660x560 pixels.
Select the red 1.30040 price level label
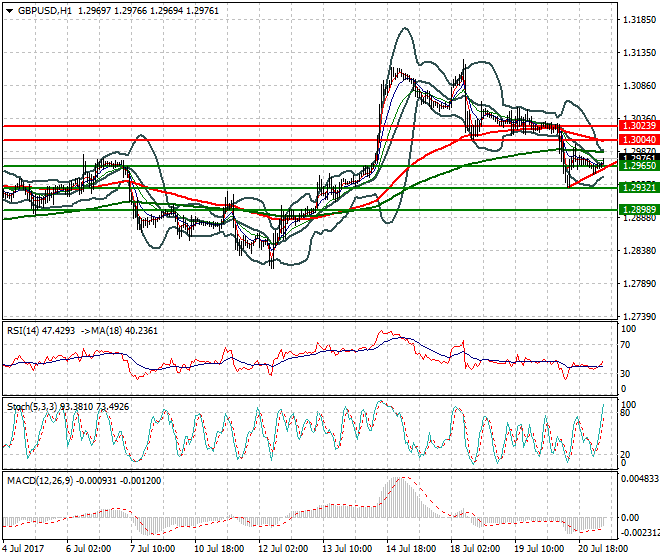point(639,140)
